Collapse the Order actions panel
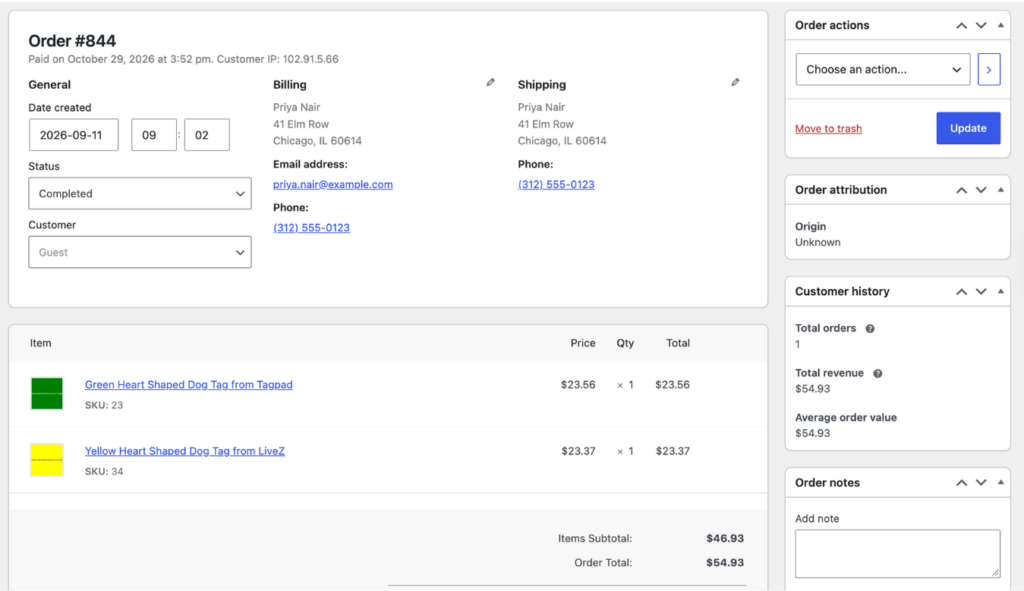This screenshot has width=1024, height=591. coord(1000,25)
